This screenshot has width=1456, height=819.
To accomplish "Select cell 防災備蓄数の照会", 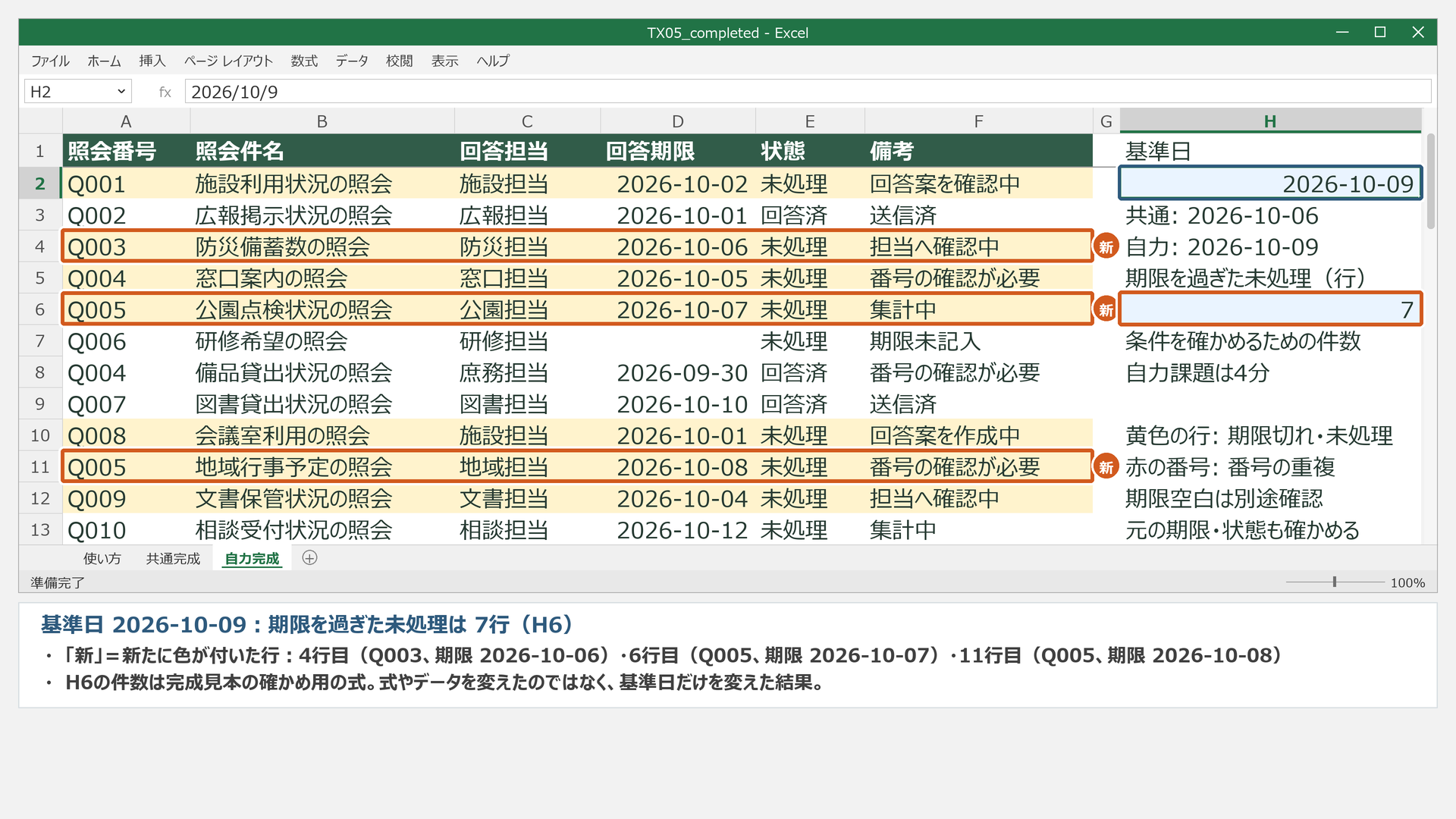I will pos(322,246).
